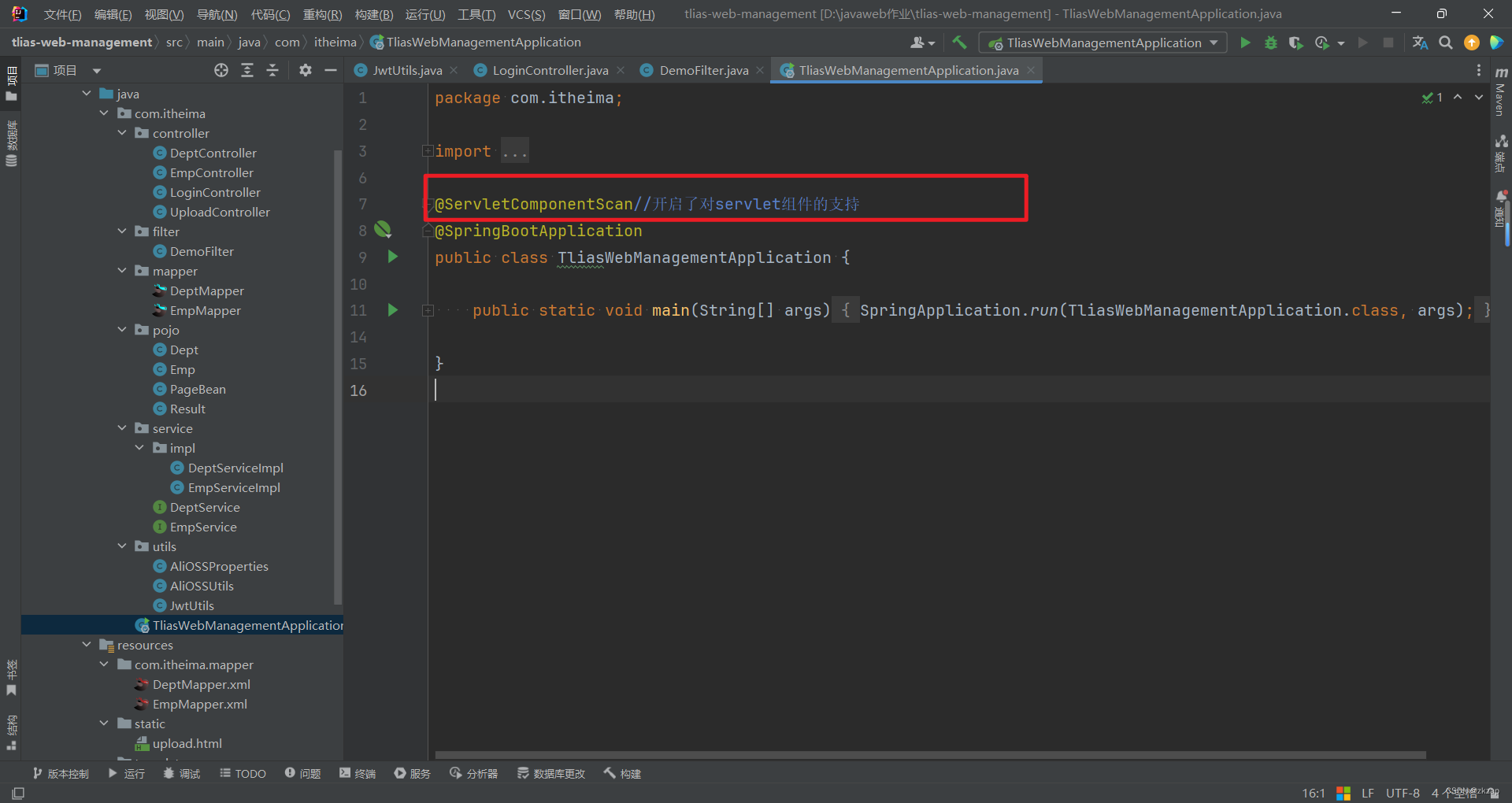Open the 编辑(E) menu
Viewport: 1512px width, 803px height.
[113, 14]
